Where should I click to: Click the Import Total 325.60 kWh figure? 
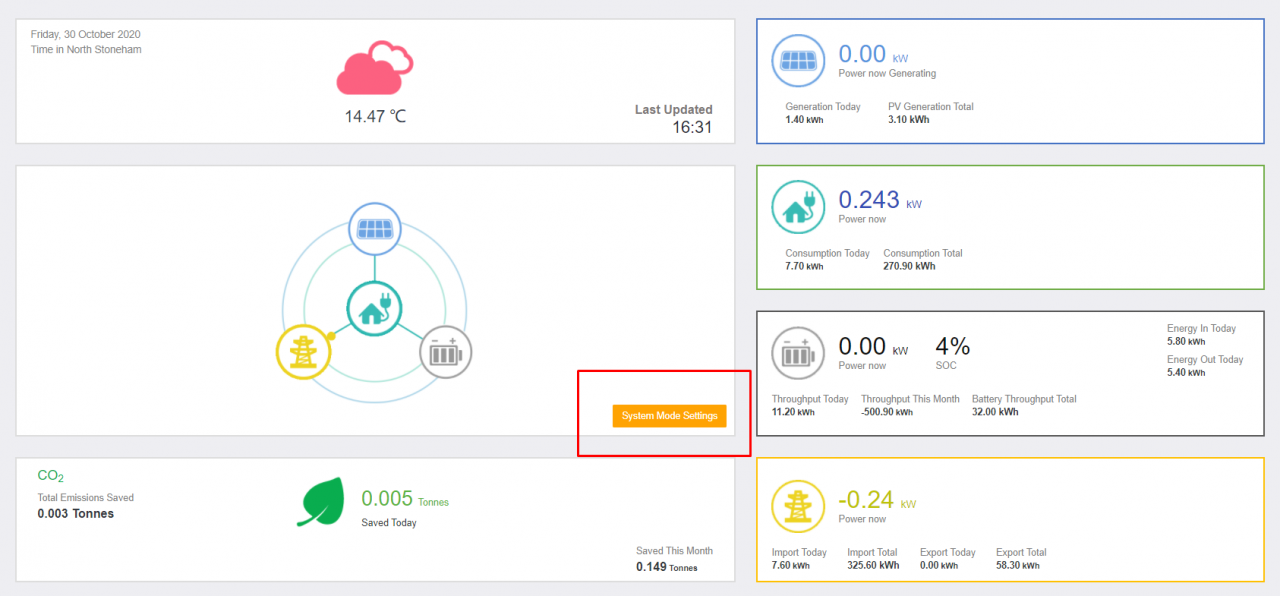(873, 565)
